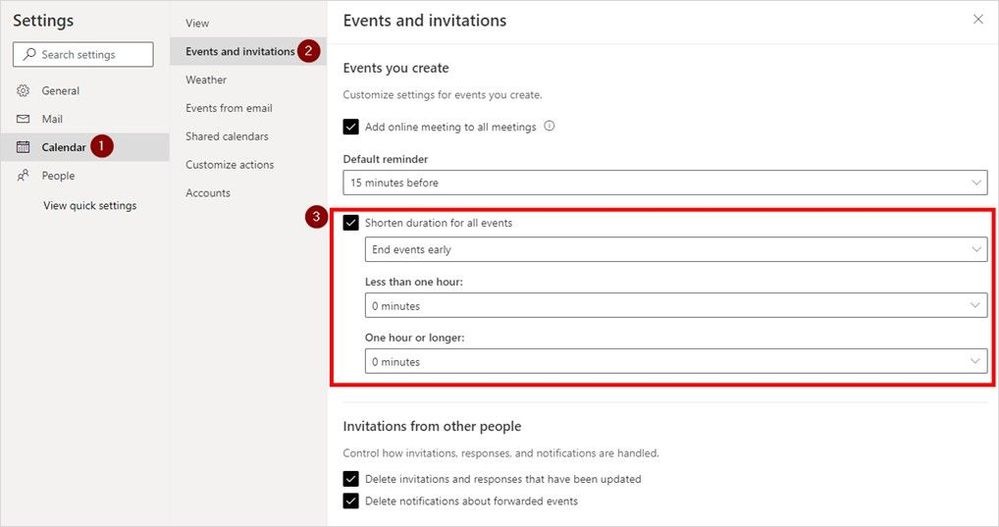Close the settings panel
Viewport: 999px width, 527px height.
click(978, 20)
